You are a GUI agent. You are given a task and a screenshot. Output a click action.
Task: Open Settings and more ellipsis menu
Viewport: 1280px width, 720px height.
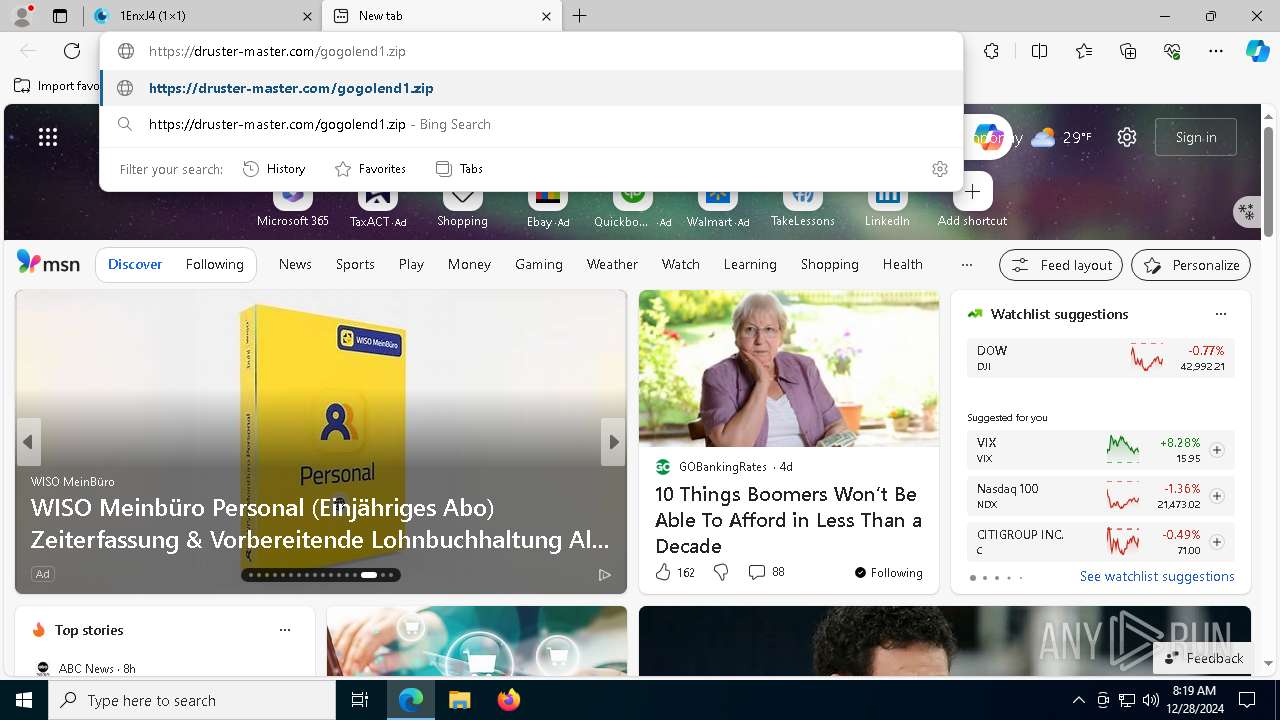point(1216,51)
